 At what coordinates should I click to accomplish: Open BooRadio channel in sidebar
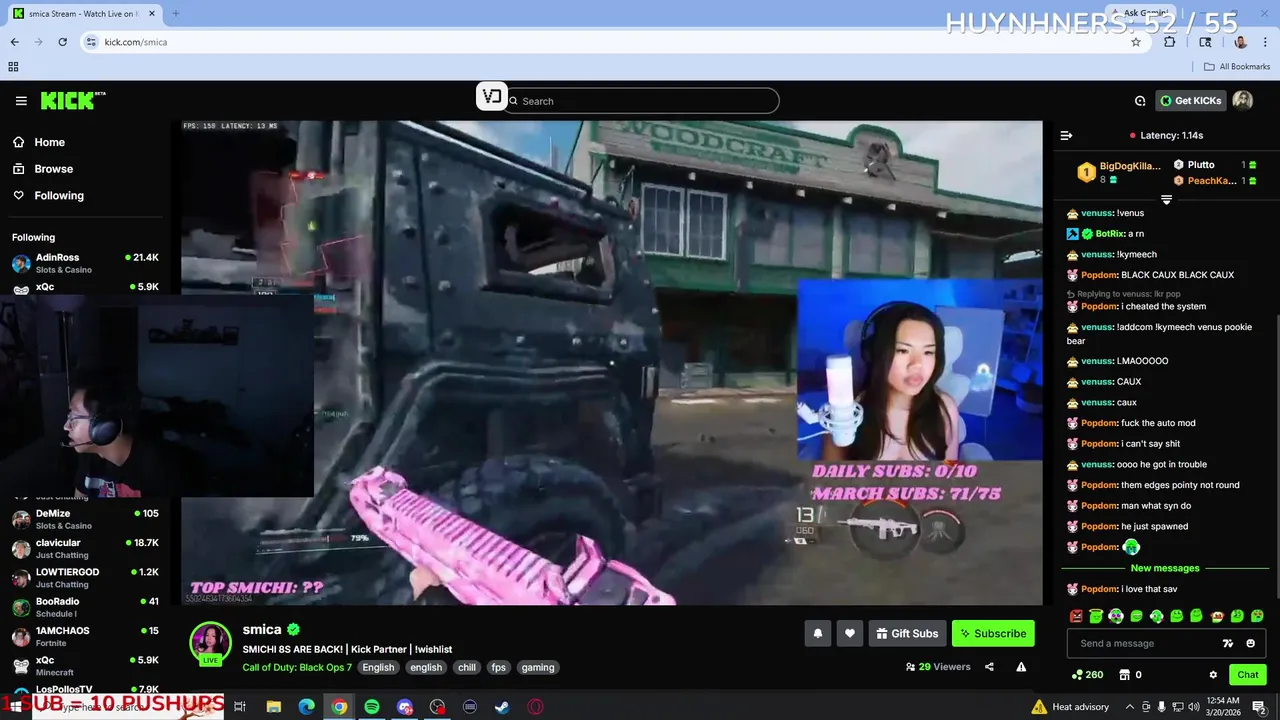85,607
